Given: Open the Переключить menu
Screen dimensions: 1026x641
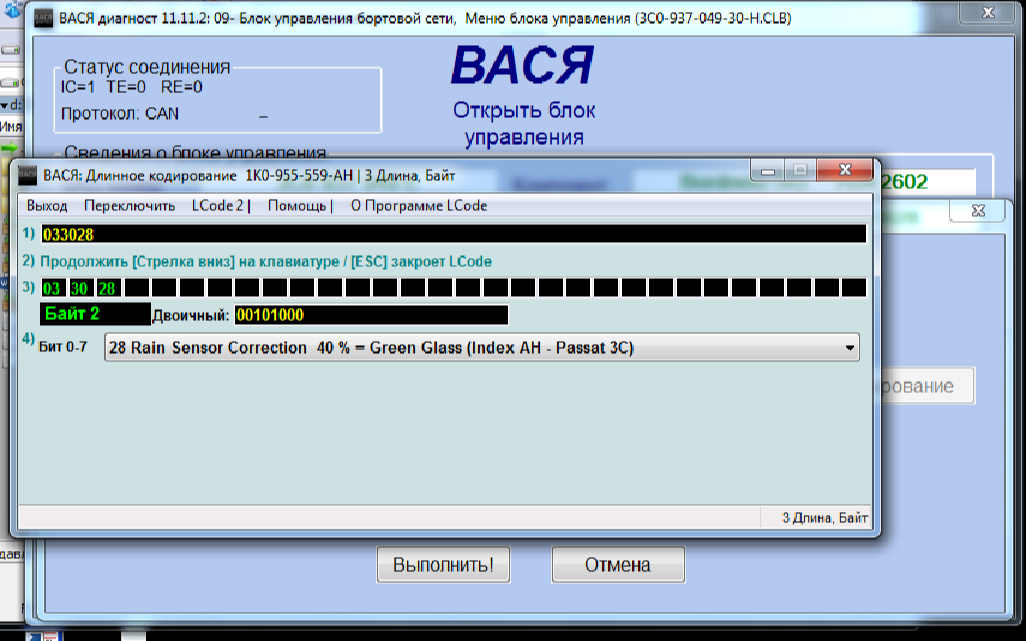Looking at the screenshot, I should [129, 205].
